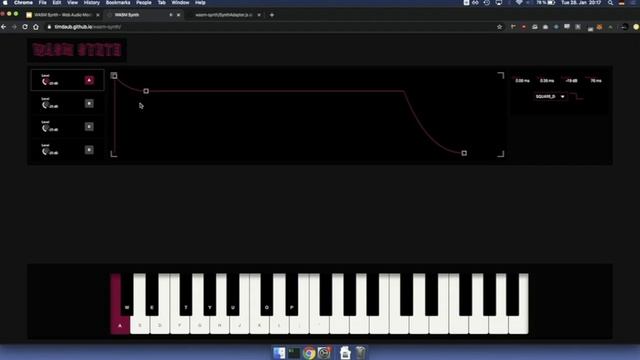Go back in browser history
This screenshot has height=360, width=640.
pos(4,27)
